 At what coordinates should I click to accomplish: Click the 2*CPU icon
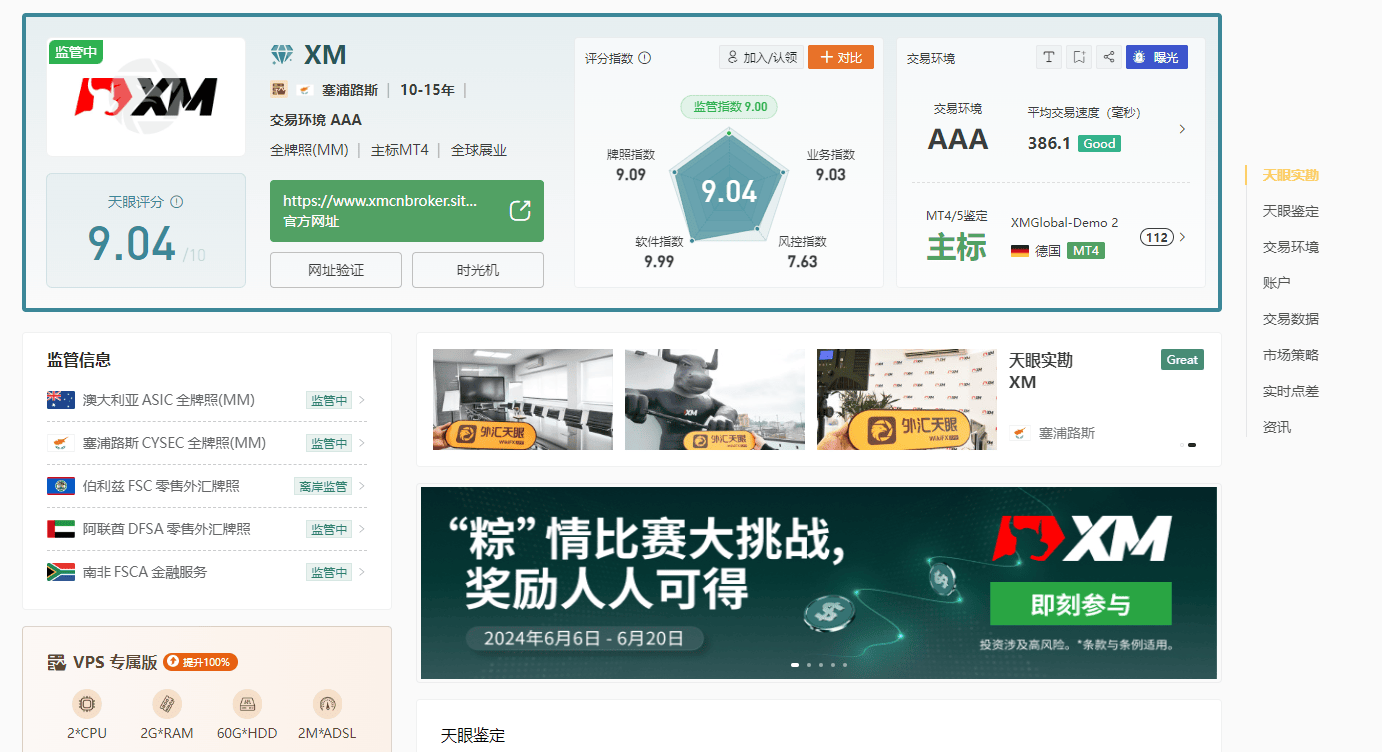tap(87, 704)
